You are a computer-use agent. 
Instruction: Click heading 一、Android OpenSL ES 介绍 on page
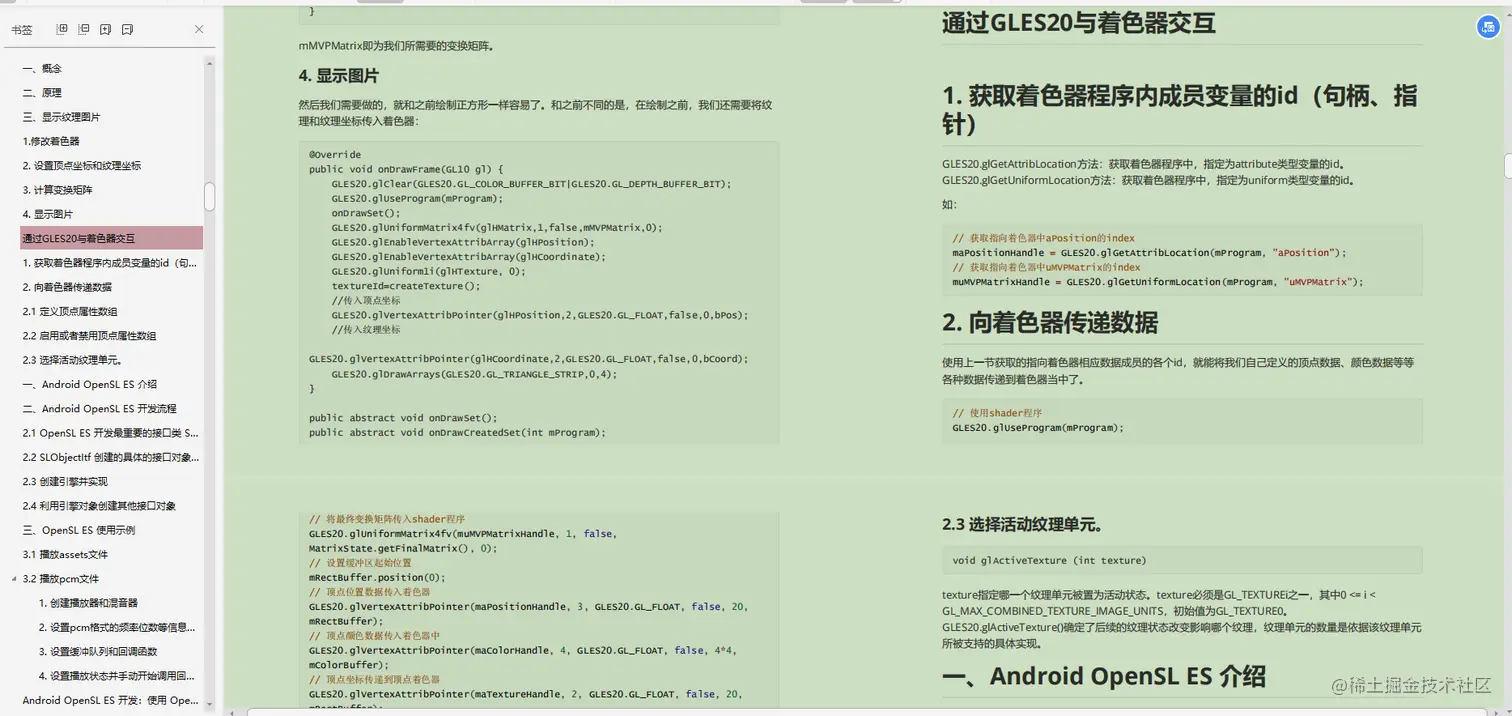point(1104,676)
